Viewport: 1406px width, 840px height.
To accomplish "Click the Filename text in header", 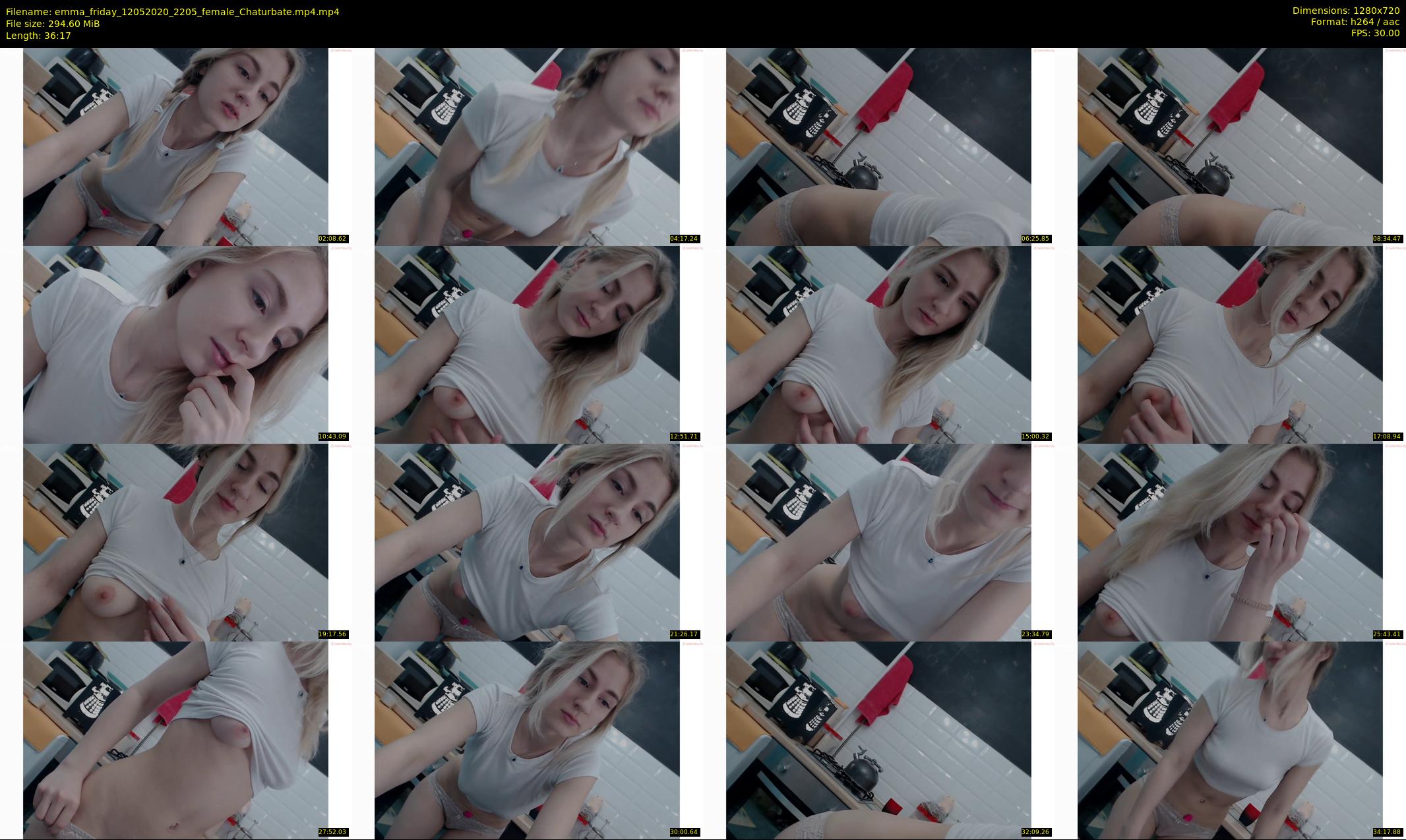I will [x=173, y=12].
